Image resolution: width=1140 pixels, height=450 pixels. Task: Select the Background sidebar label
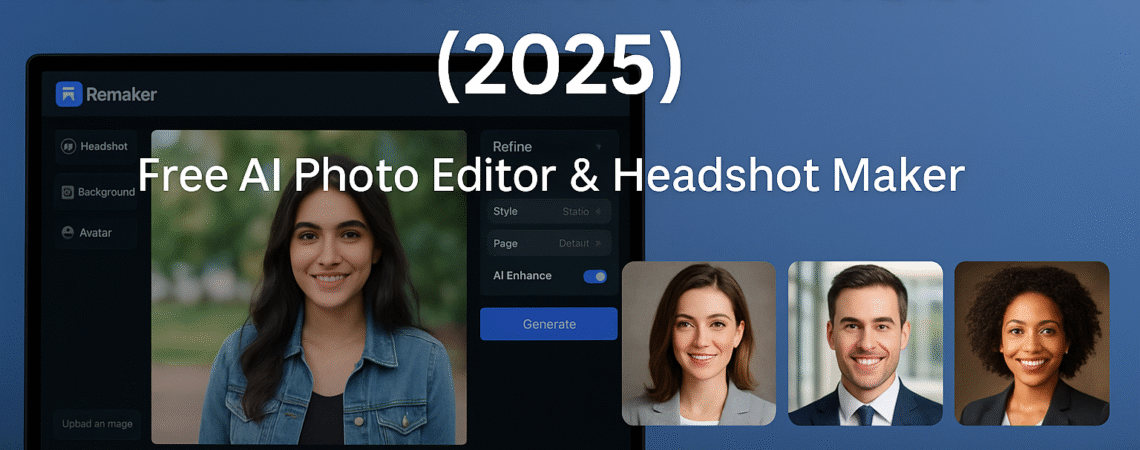click(x=106, y=192)
